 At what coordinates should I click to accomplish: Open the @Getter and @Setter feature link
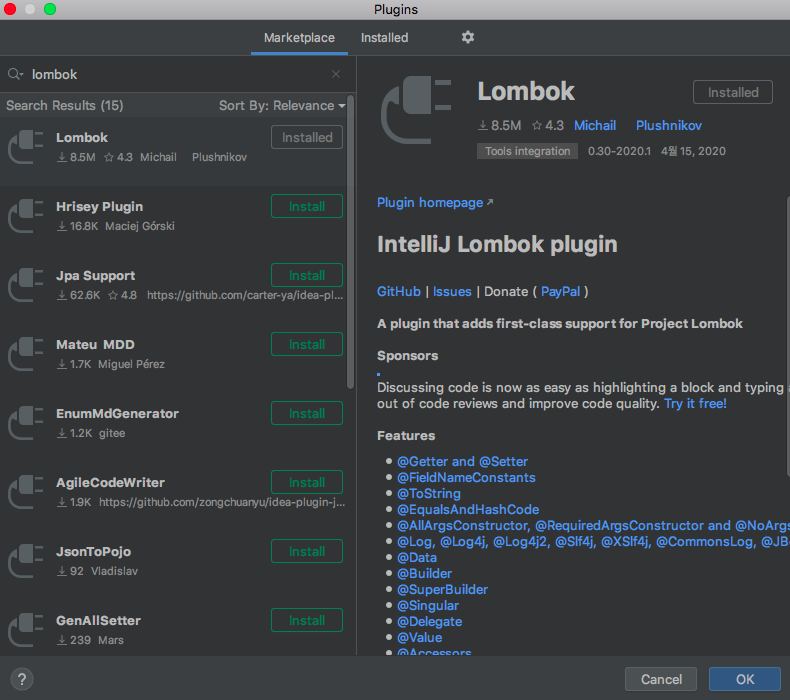pos(462,462)
